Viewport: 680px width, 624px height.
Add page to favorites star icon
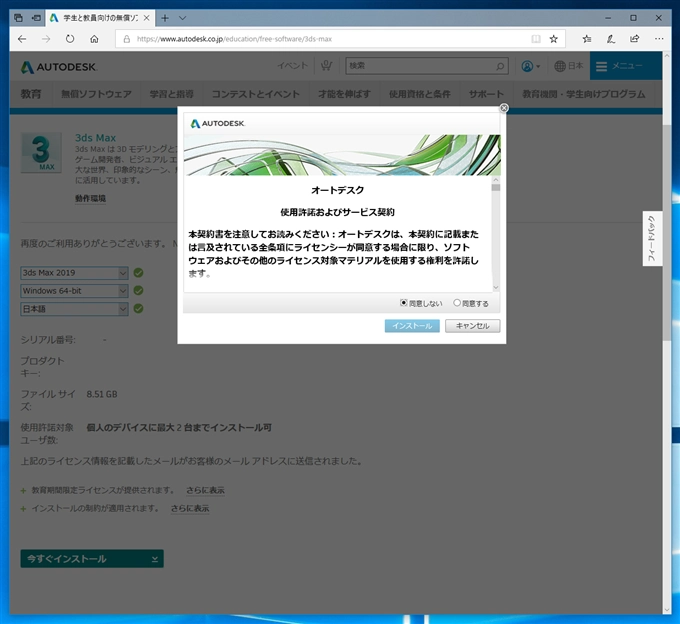point(553,39)
